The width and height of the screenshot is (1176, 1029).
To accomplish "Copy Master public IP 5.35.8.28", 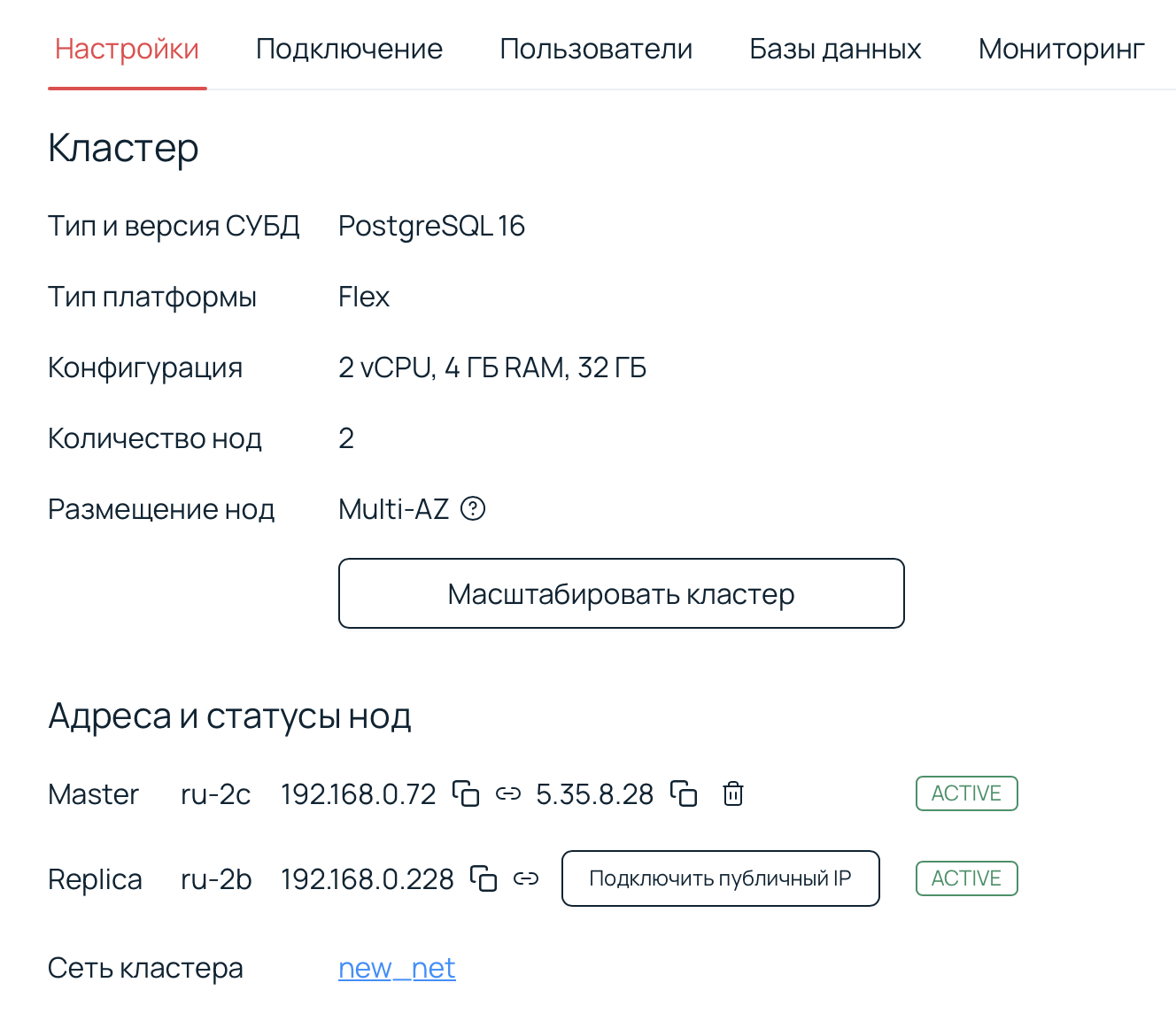I will (x=684, y=793).
